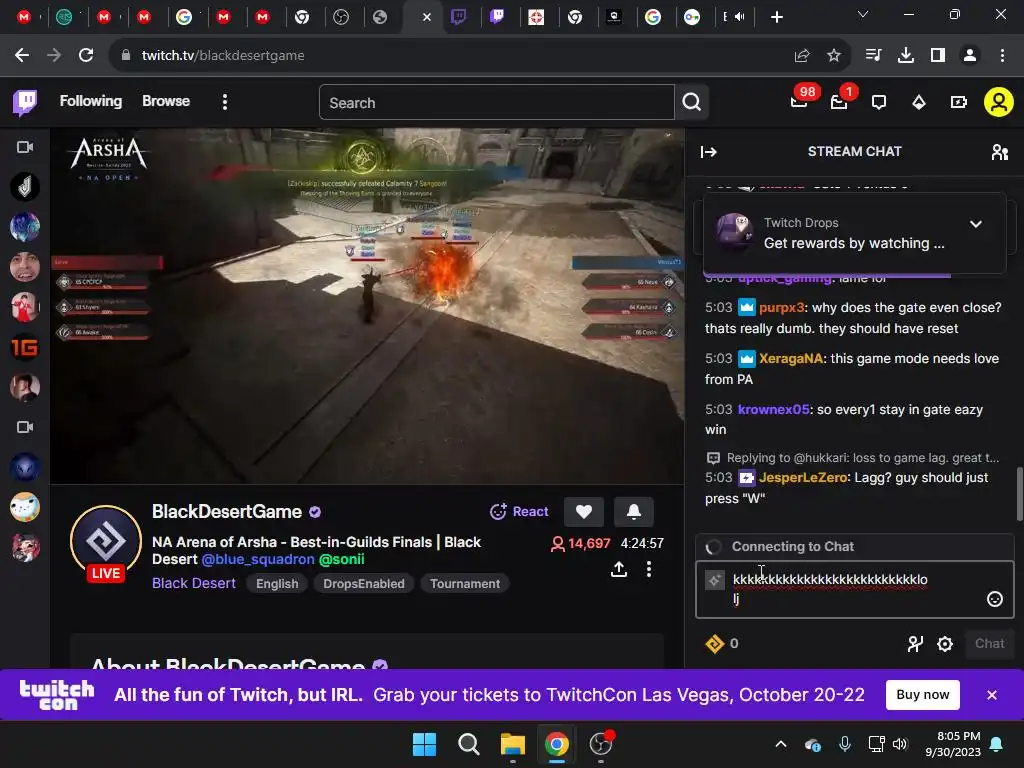Open the Chrome three-dot menu
The width and height of the screenshot is (1024, 768).
[1002, 56]
